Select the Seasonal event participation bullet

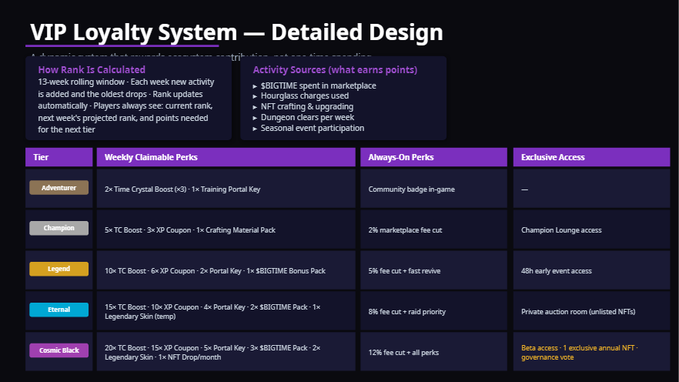point(308,128)
